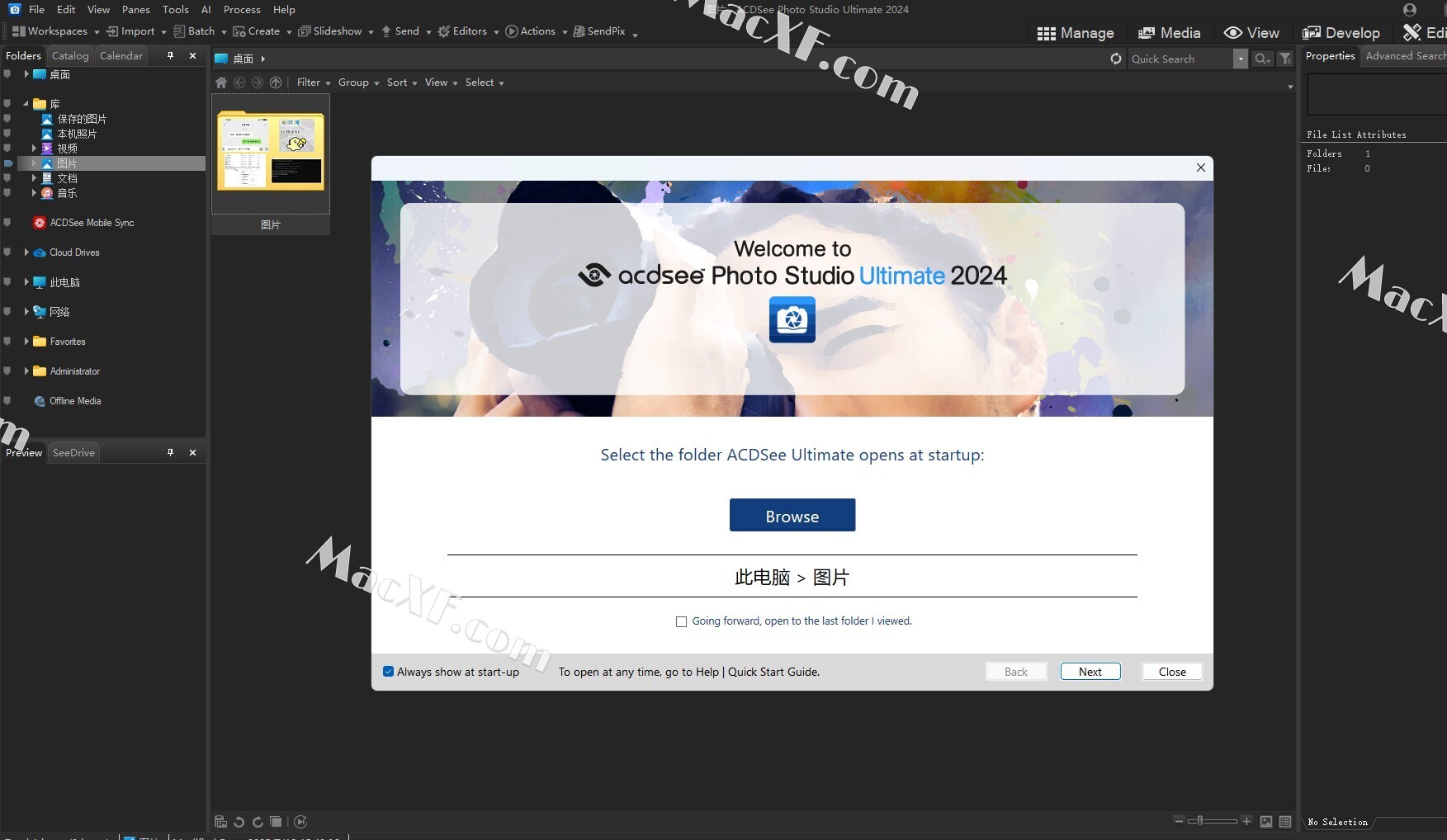Click the thumbnail zoom slider
The height and width of the screenshot is (840, 1447).
click(1212, 821)
